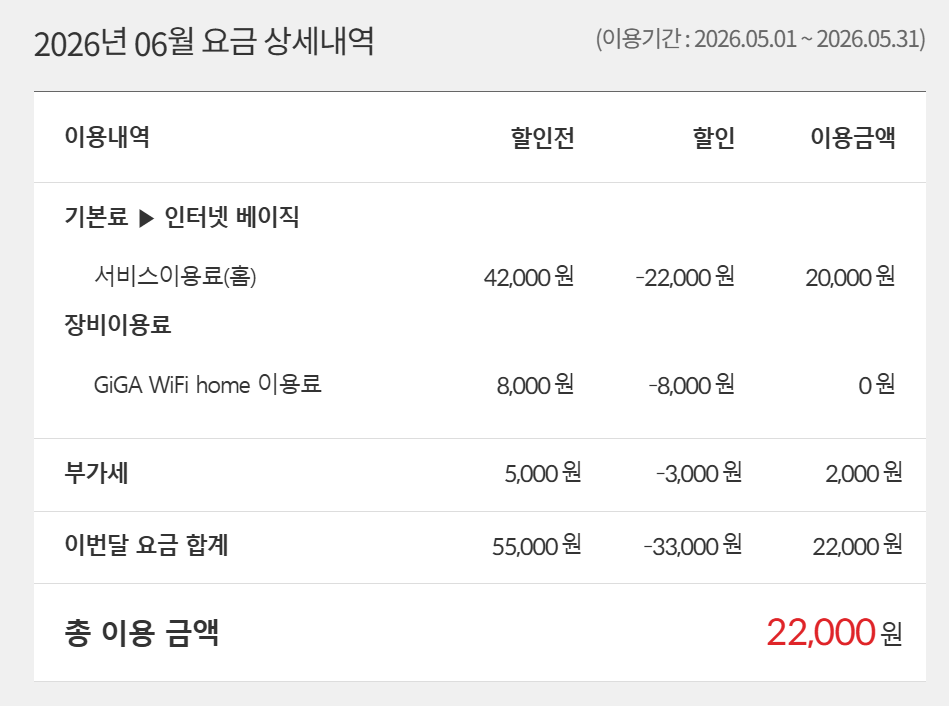Click the 할인 column header
The width and height of the screenshot is (949, 706).
[x=714, y=137]
